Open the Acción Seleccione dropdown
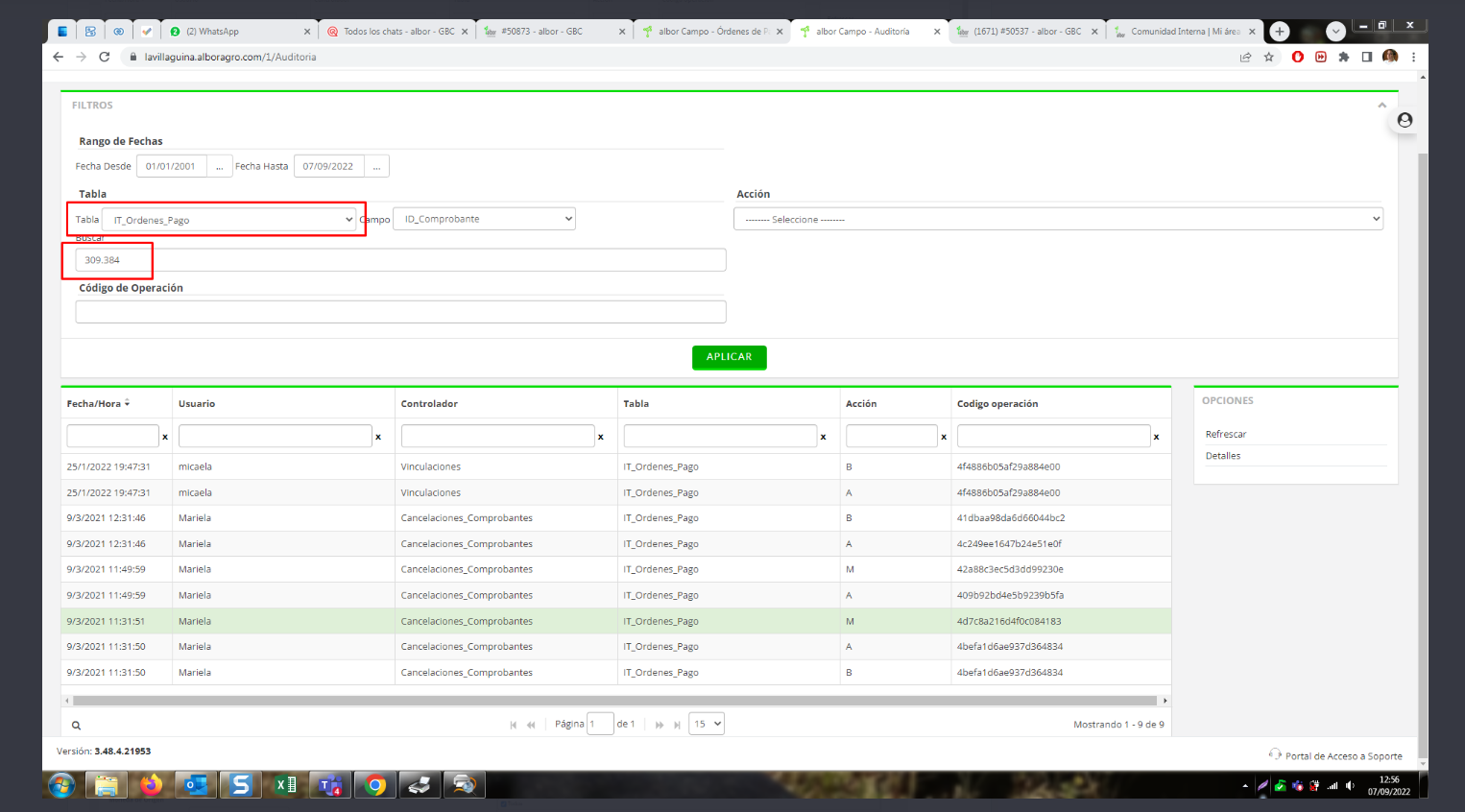Screen dimensions: 1465x812 1058,219
